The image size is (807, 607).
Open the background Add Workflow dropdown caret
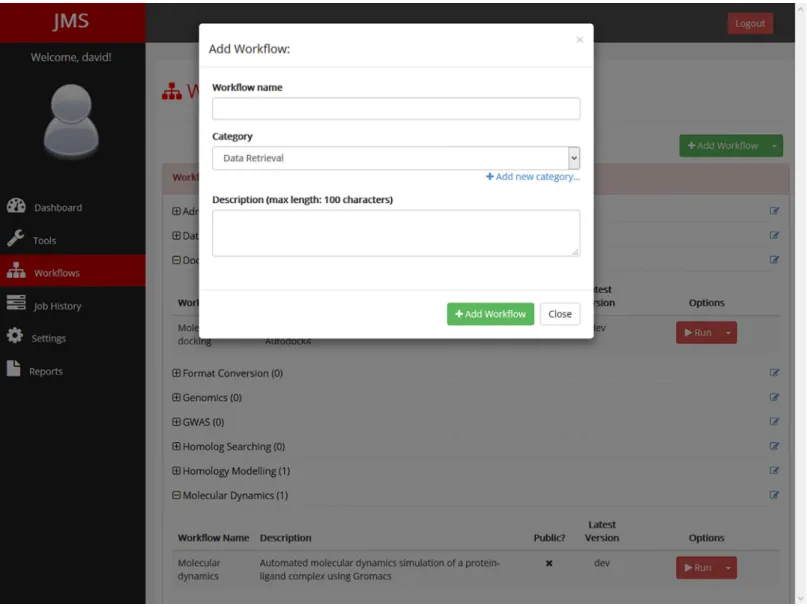[x=774, y=146]
